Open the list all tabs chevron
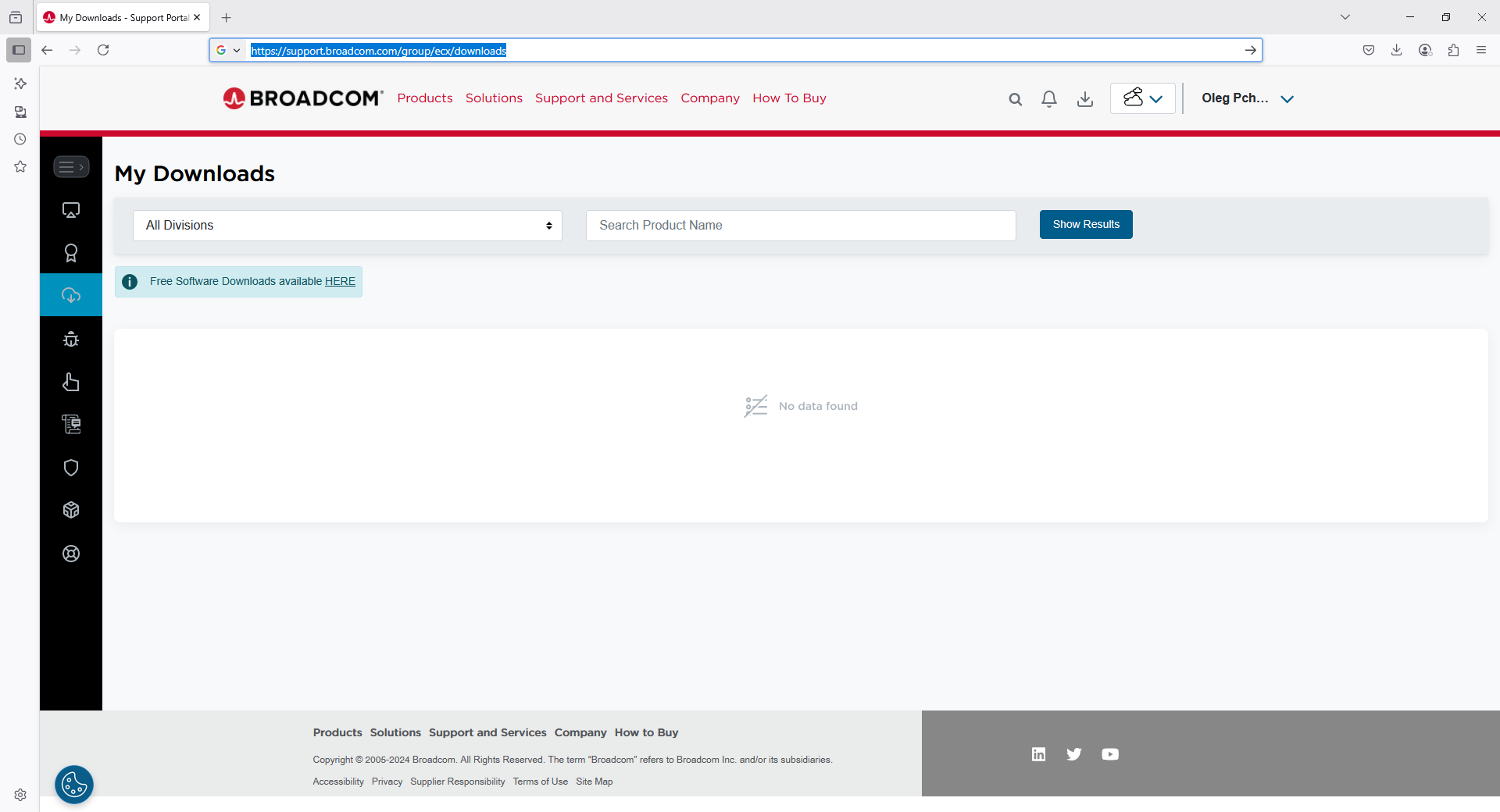The height and width of the screenshot is (812, 1500). pos(1345,17)
